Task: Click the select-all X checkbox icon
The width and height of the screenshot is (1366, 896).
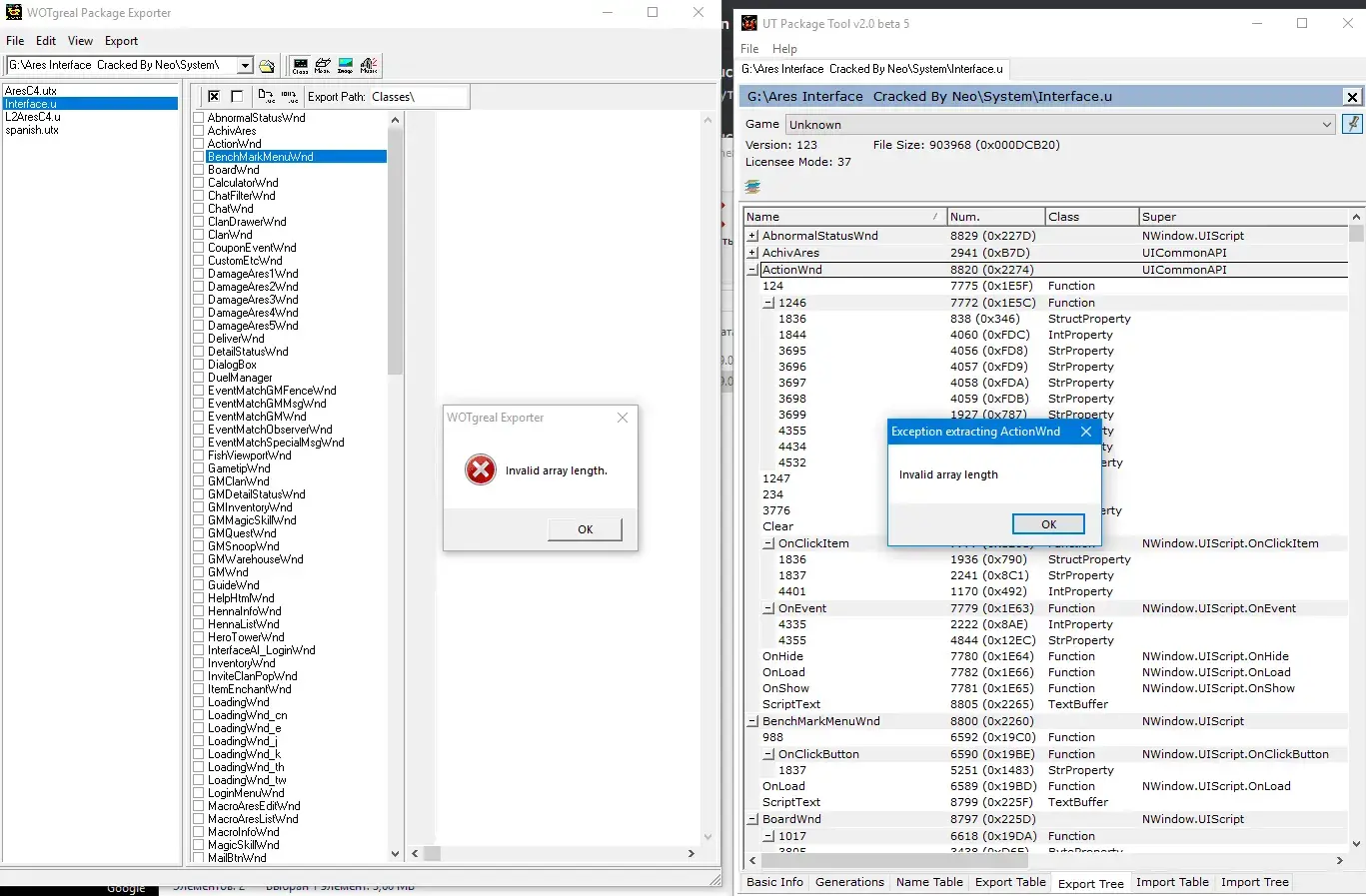Action: coord(214,96)
